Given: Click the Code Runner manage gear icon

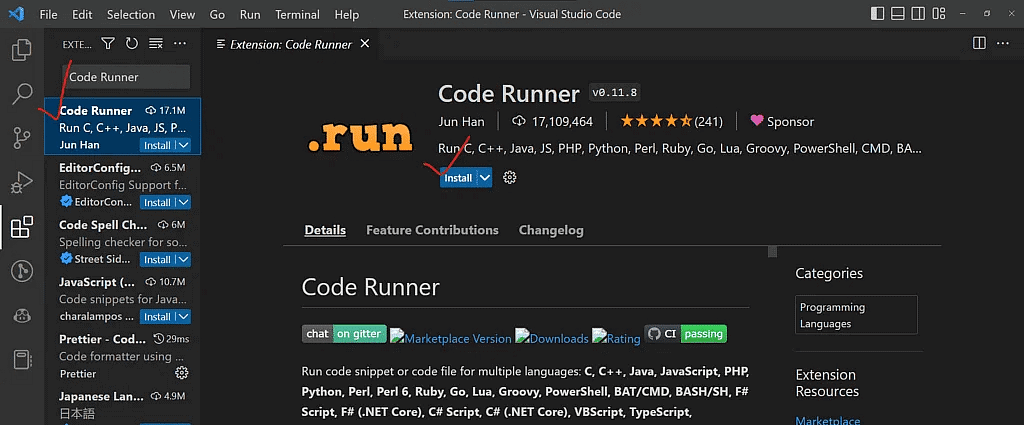Looking at the screenshot, I should (x=510, y=178).
